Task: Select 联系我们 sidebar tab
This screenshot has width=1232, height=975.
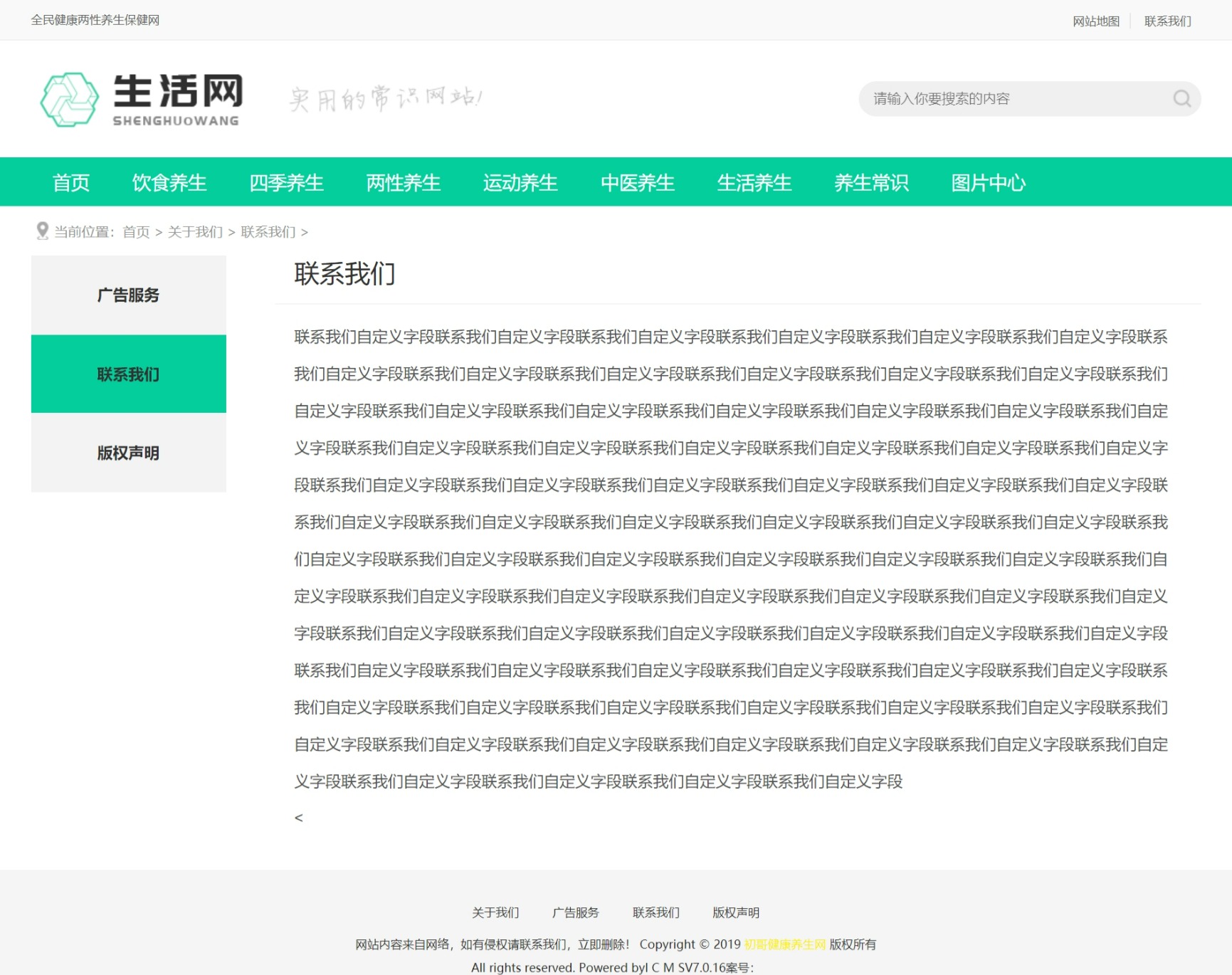Action: pos(129,374)
